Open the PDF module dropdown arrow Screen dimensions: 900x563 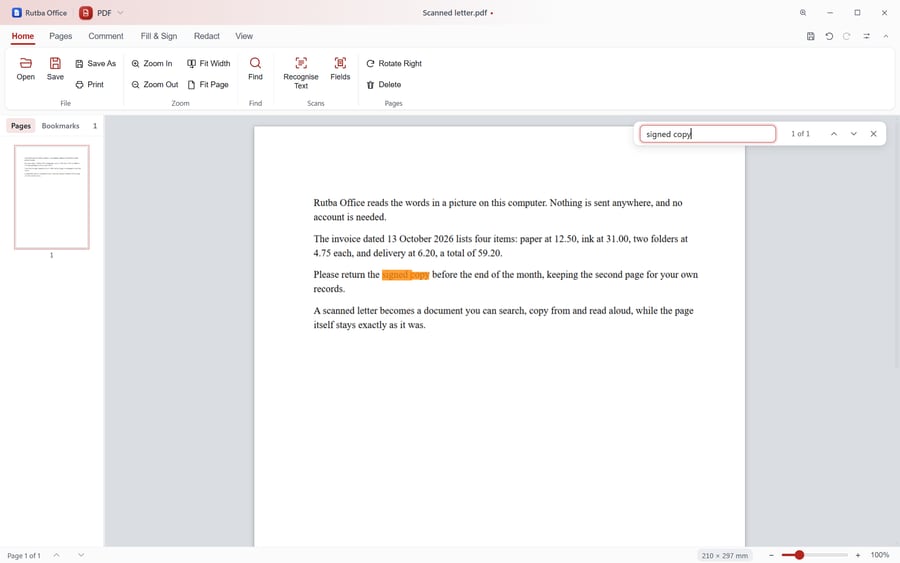pyautogui.click(x=121, y=13)
